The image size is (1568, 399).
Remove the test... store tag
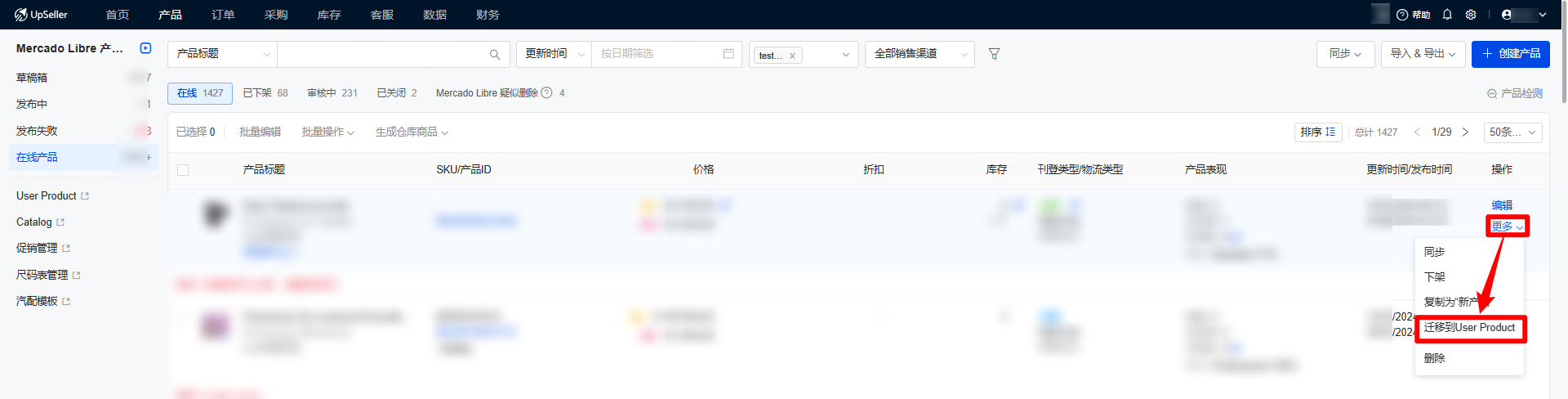792,56
